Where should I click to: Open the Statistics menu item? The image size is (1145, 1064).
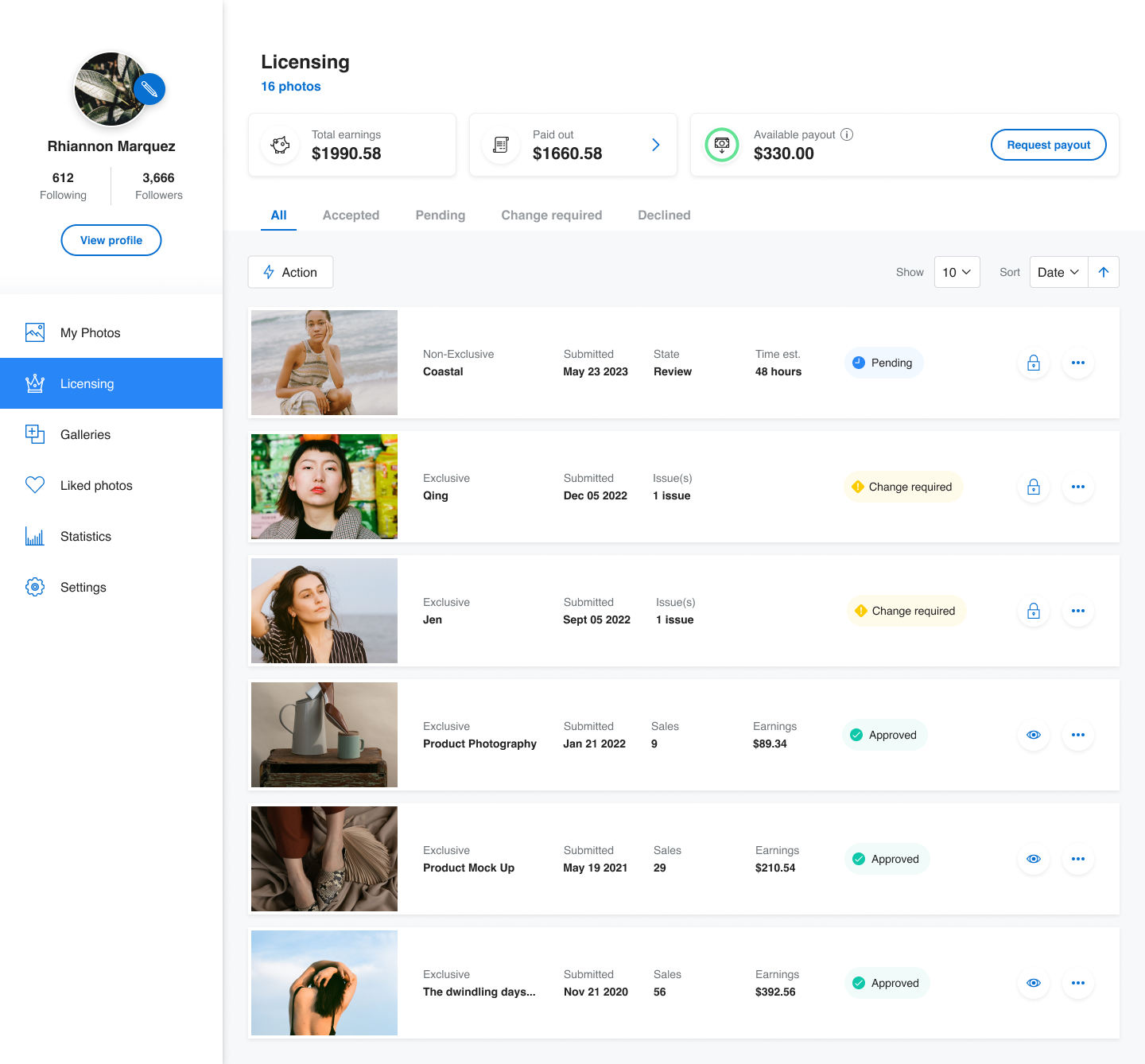click(111, 536)
